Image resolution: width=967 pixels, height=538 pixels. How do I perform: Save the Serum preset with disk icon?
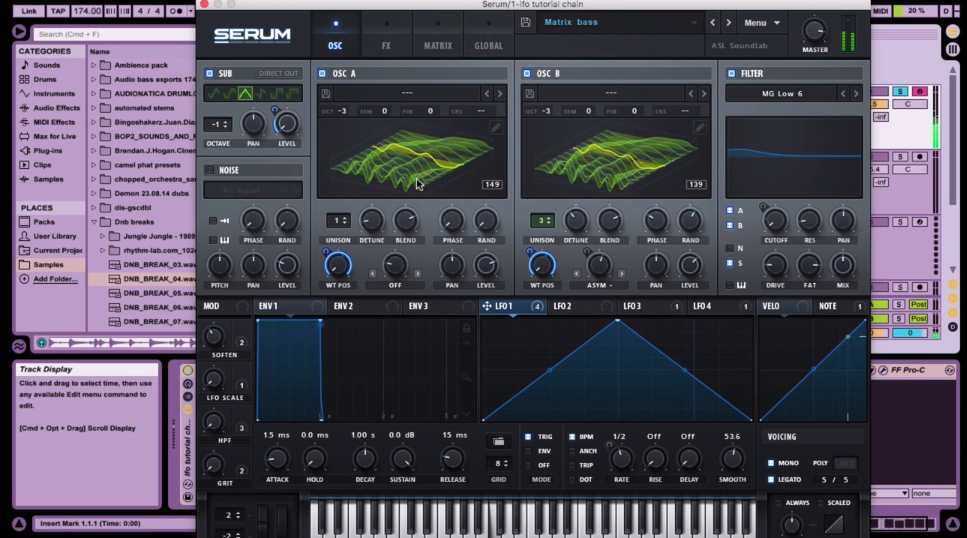pyautogui.click(x=525, y=22)
